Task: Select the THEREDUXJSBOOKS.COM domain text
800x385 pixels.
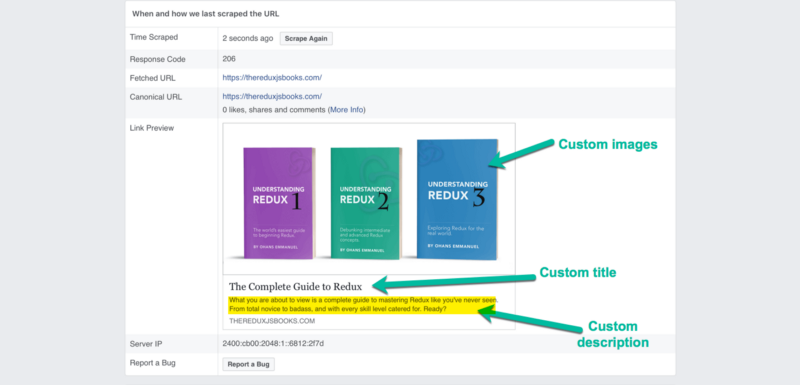Action: coord(272,321)
